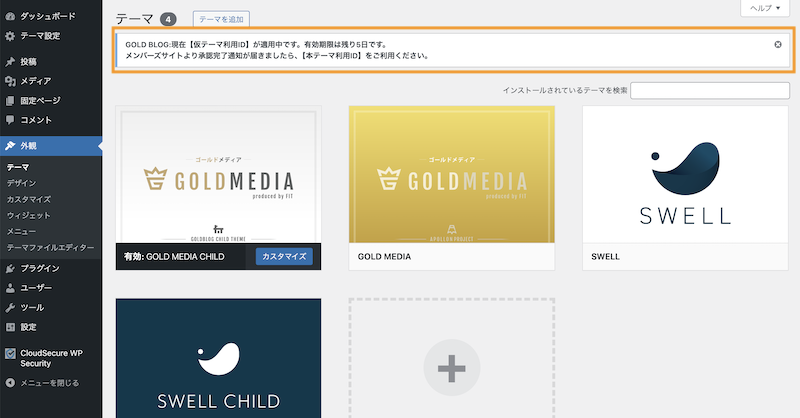The image size is (800, 418).
Task: Click the CloudSecure WP Security shield icon
Action: [10, 353]
